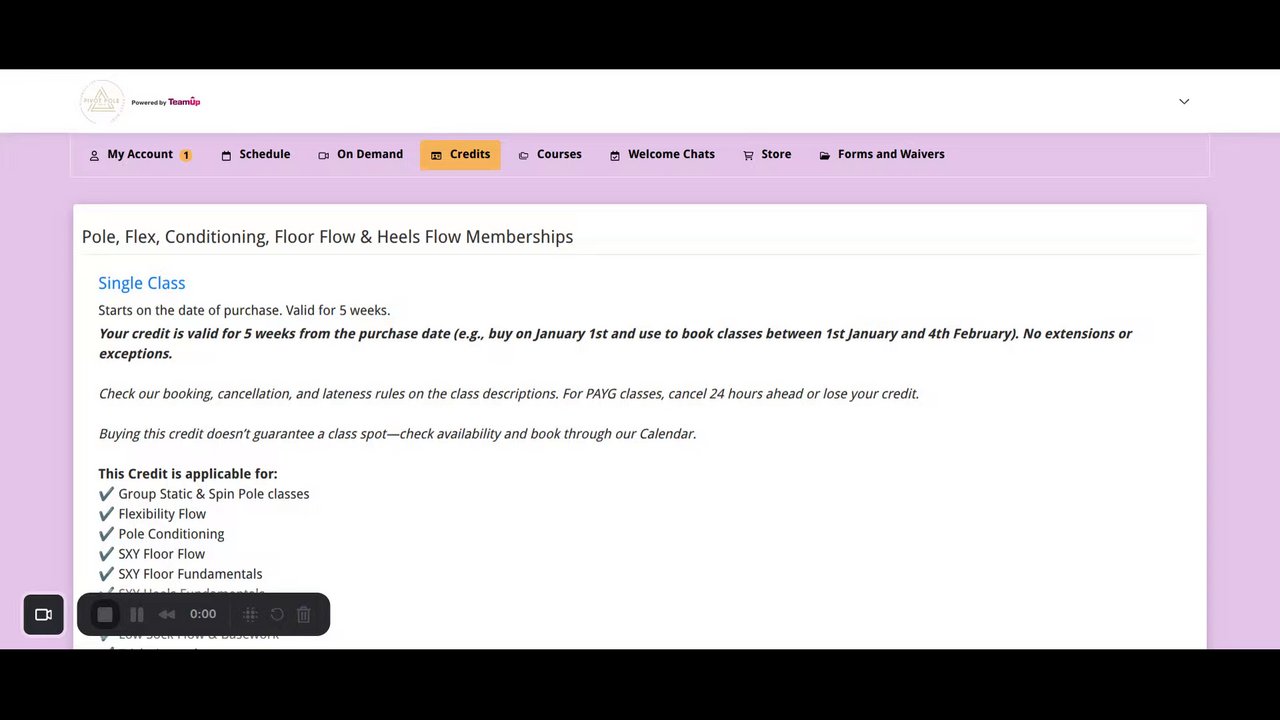Expand the top-right account dropdown chevron
The width and height of the screenshot is (1280, 720).
tap(1184, 101)
